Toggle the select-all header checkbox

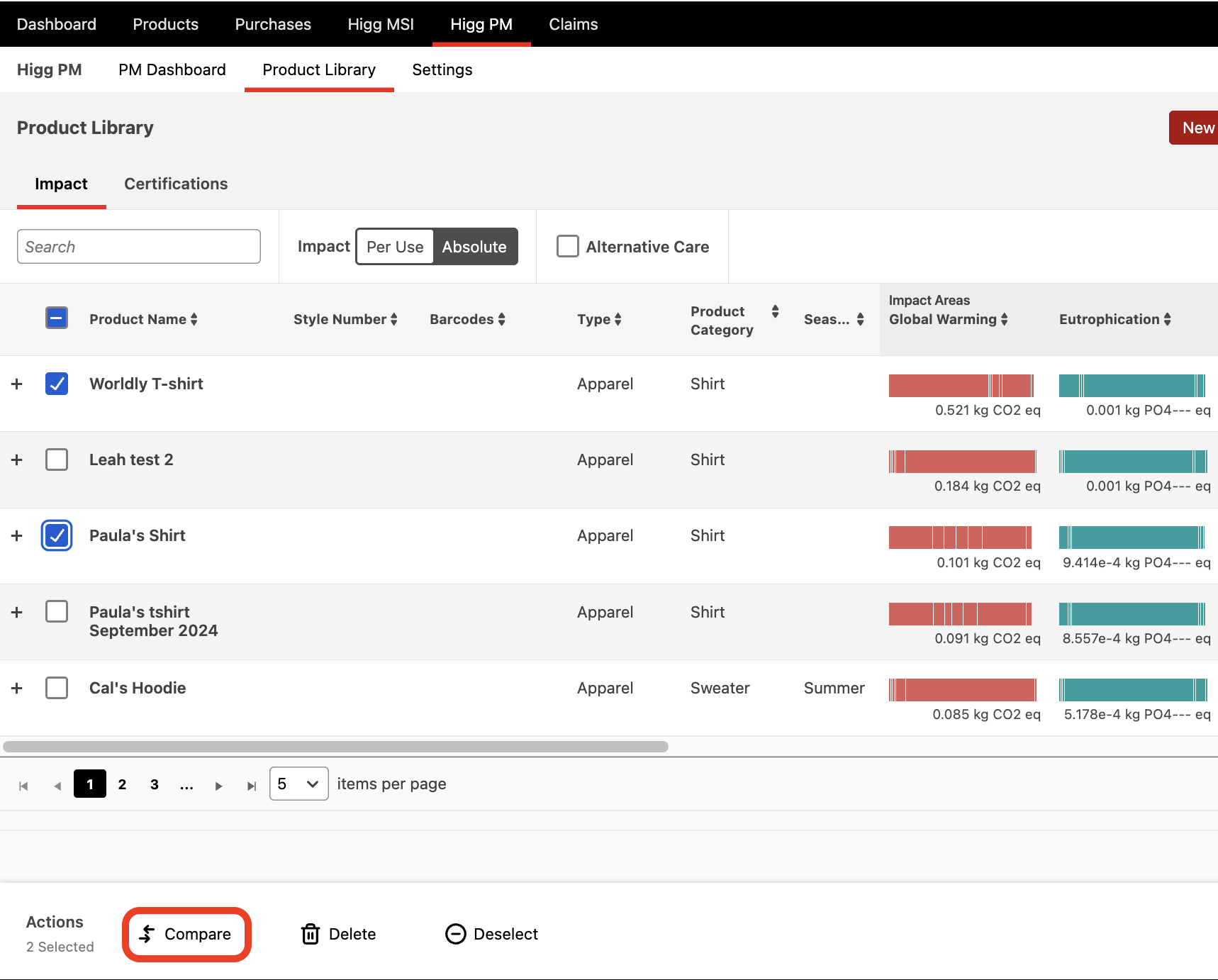57,318
